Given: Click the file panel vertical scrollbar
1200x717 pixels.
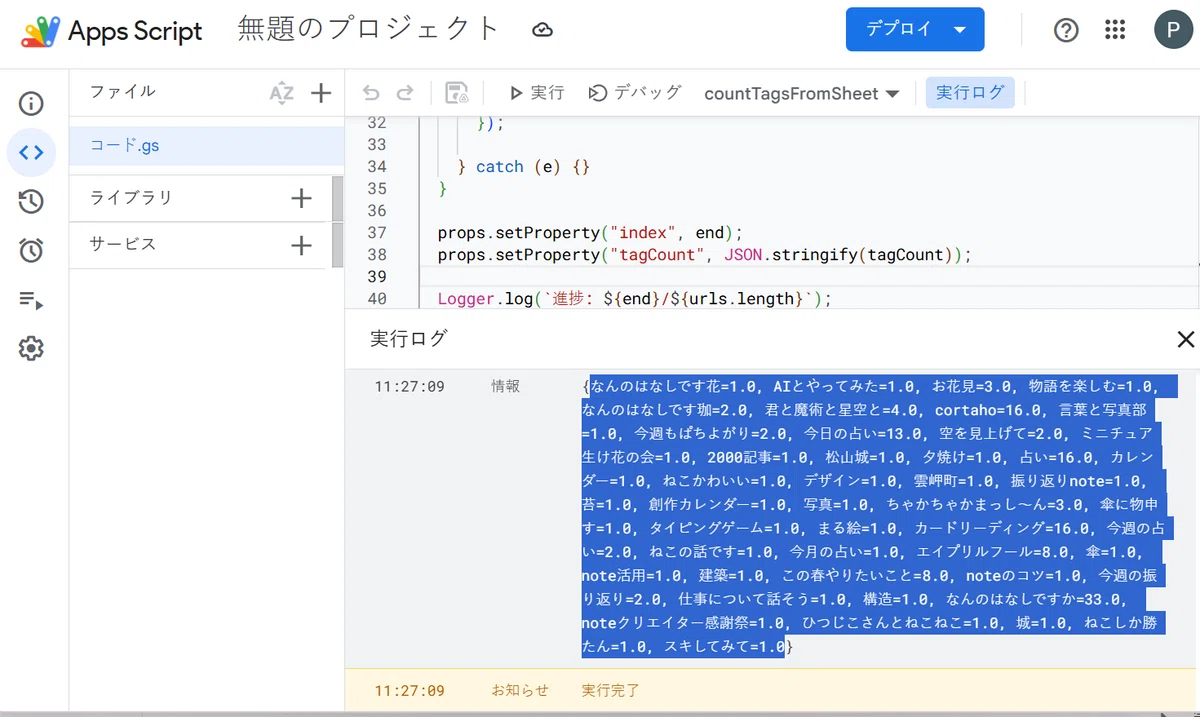Looking at the screenshot, I should [338, 222].
